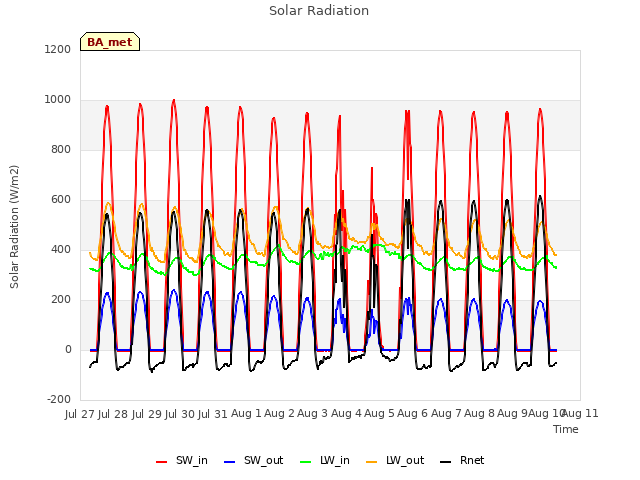Click the Jul 28 x-axis tick label
640x480 pixels.
(113, 414)
